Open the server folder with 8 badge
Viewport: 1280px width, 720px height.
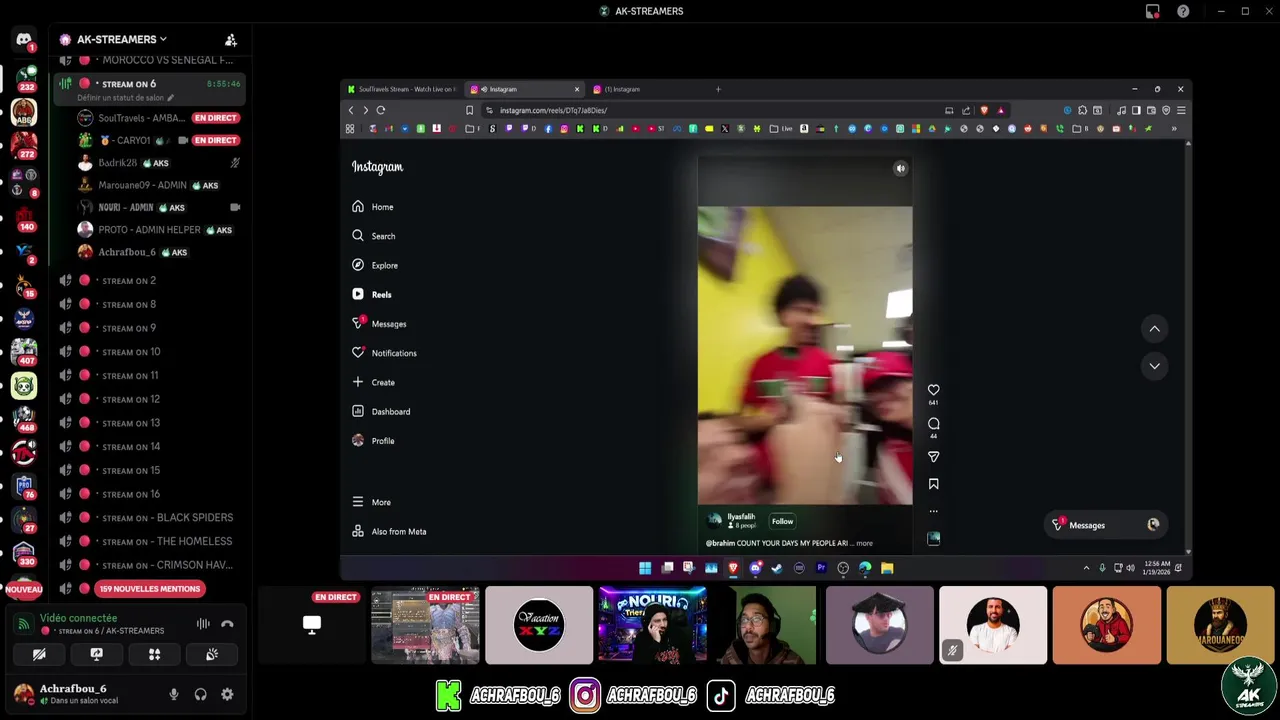24,181
